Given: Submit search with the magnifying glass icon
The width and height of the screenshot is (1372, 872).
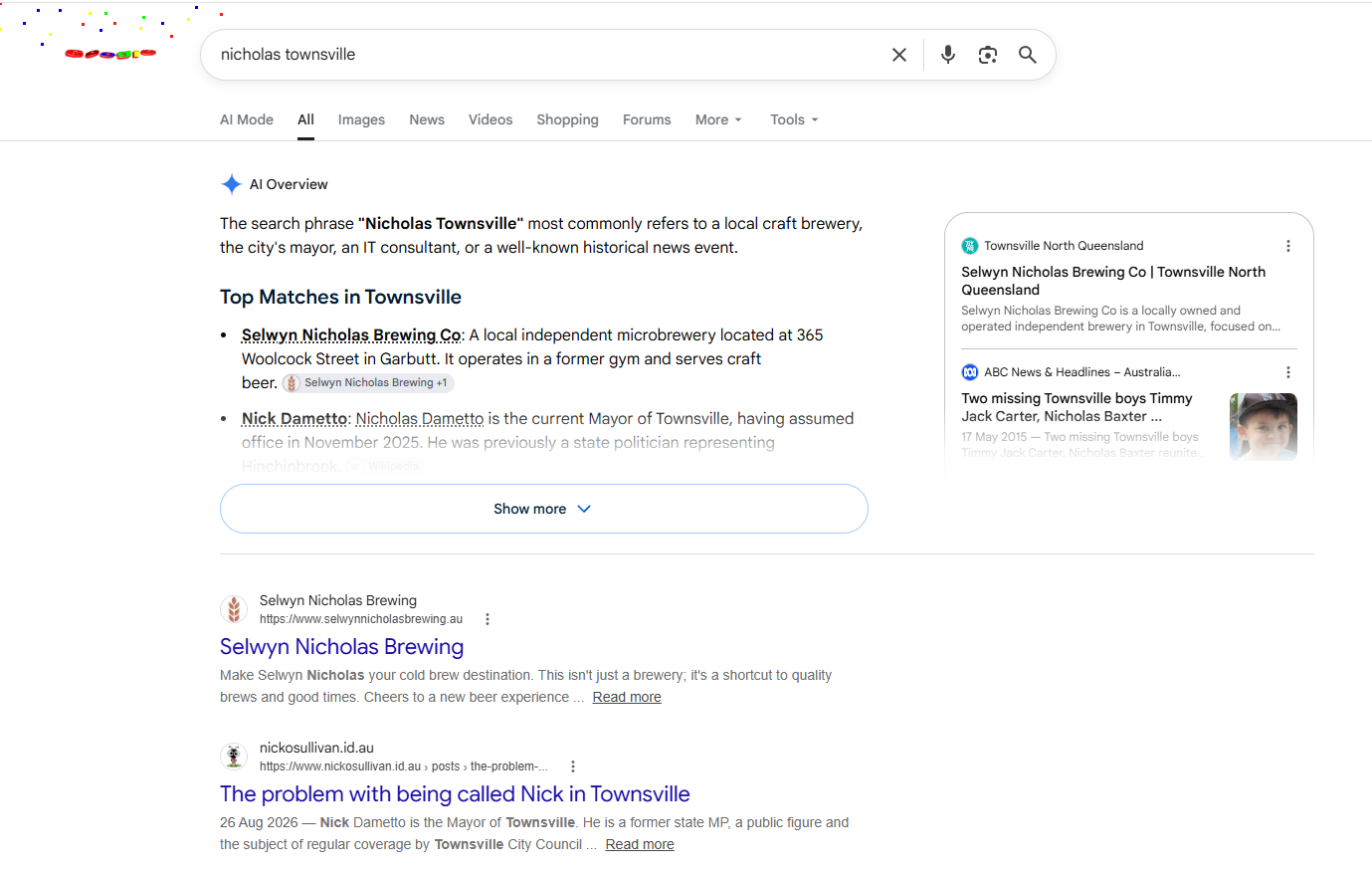Looking at the screenshot, I should pos(1028,55).
